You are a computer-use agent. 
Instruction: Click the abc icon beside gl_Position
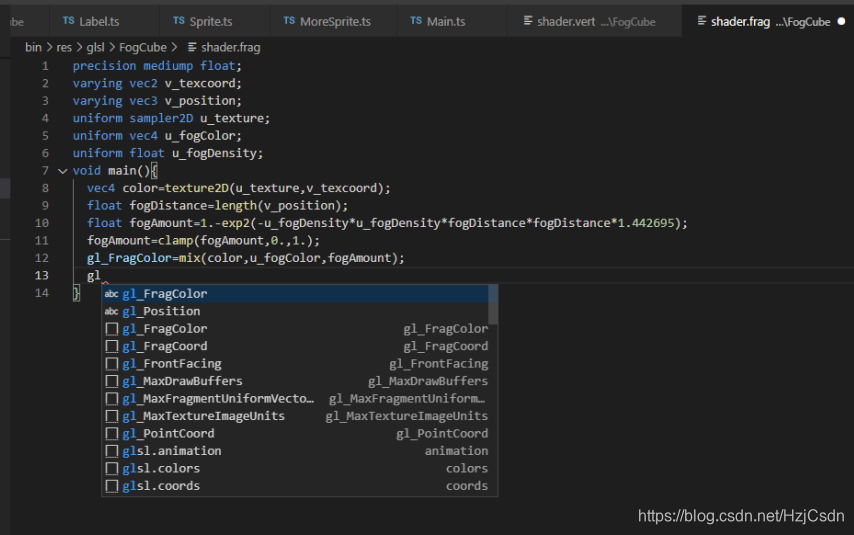(x=112, y=311)
